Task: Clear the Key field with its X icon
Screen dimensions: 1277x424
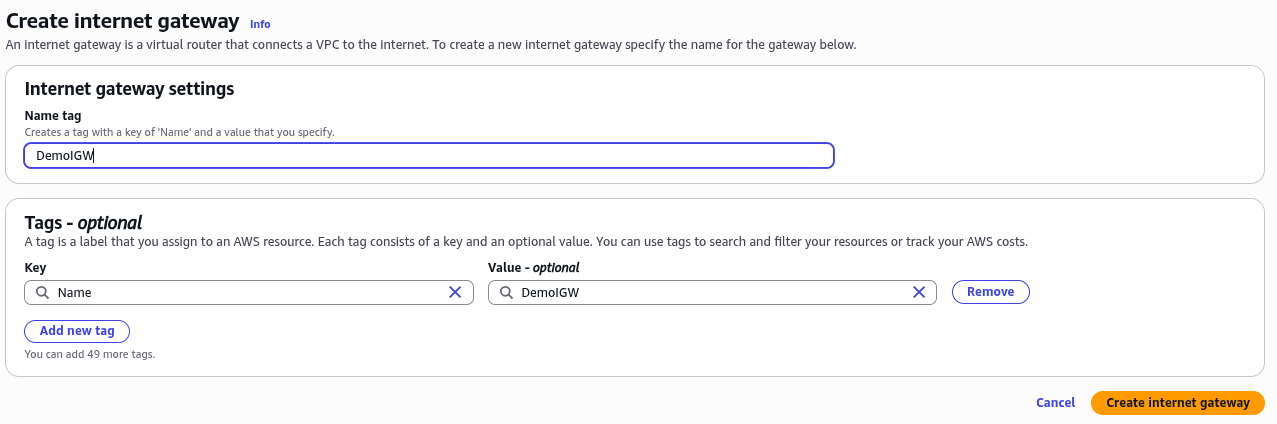Action: 455,292
